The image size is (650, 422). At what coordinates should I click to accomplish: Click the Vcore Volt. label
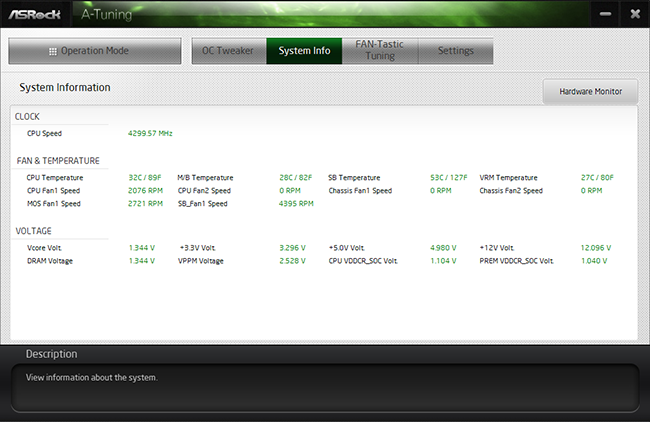tap(44, 248)
